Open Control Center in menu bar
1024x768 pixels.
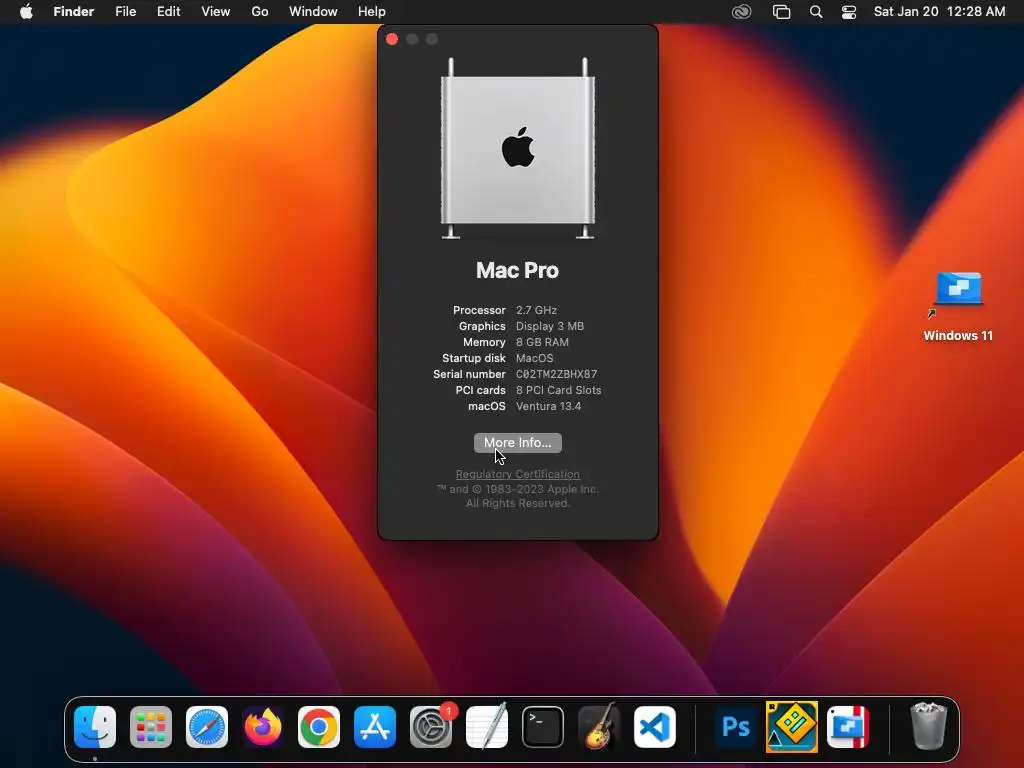[849, 12]
